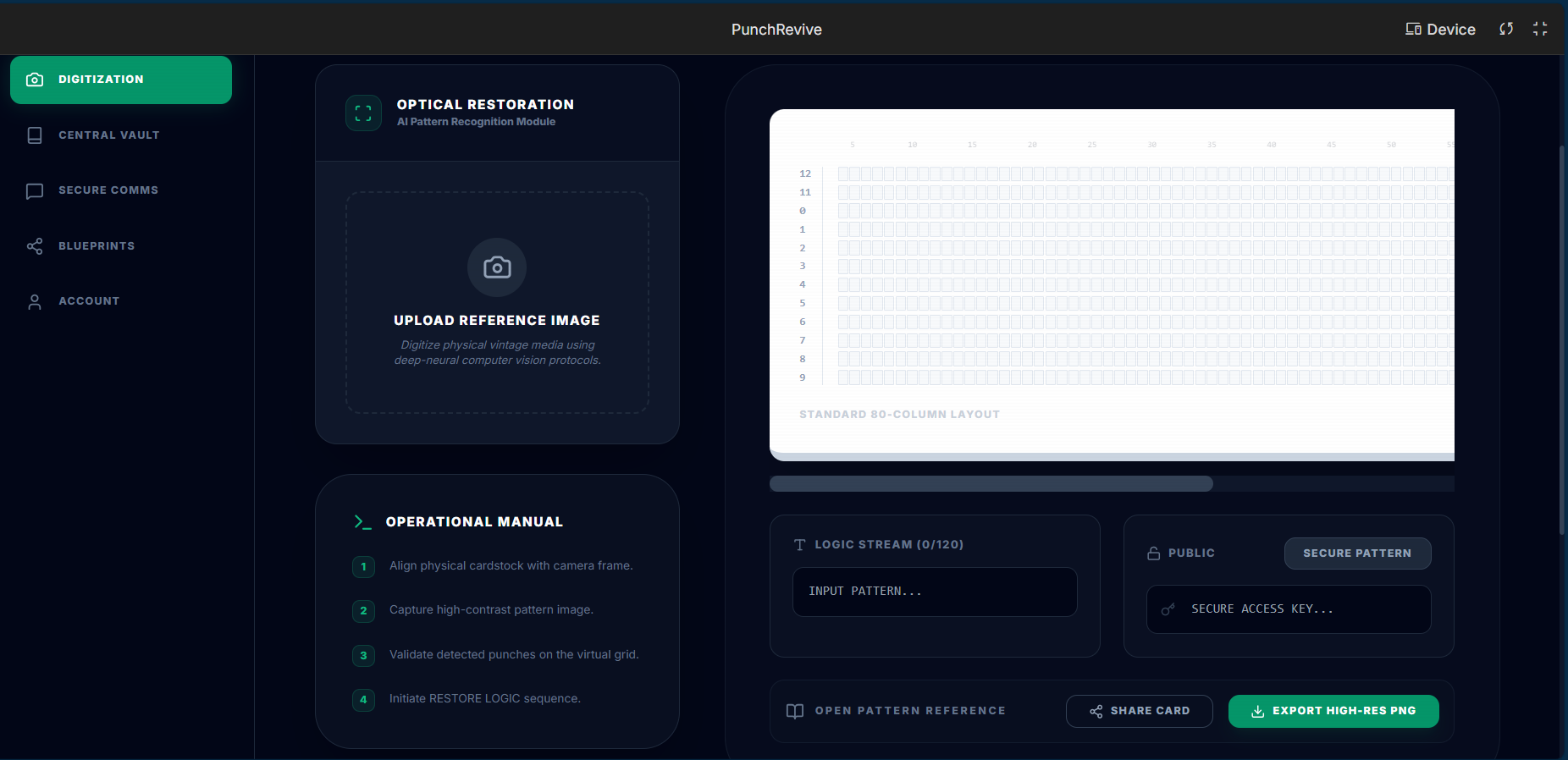The image size is (1568, 760).
Task: Click the key icon in access field
Action: [x=1168, y=609]
